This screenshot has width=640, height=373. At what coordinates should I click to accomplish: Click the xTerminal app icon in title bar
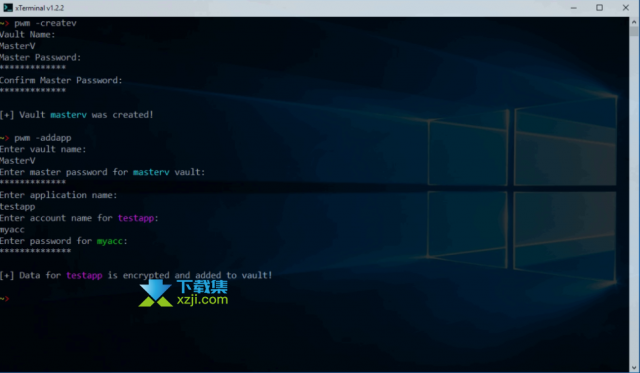coord(8,8)
